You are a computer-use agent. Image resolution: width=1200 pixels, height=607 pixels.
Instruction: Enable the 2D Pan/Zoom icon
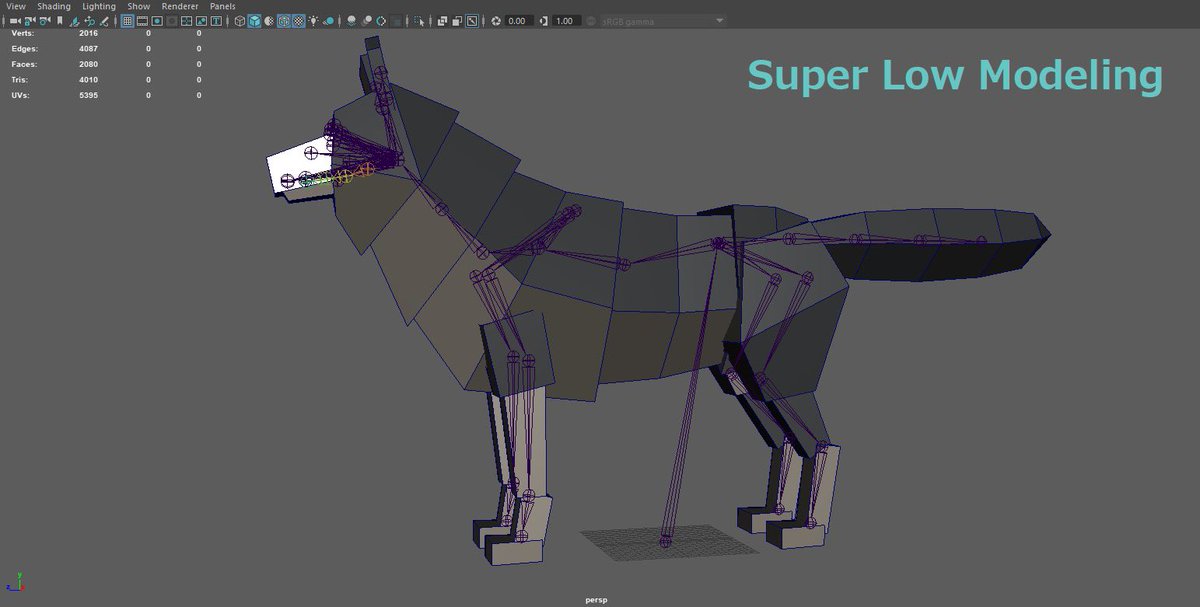(90, 21)
